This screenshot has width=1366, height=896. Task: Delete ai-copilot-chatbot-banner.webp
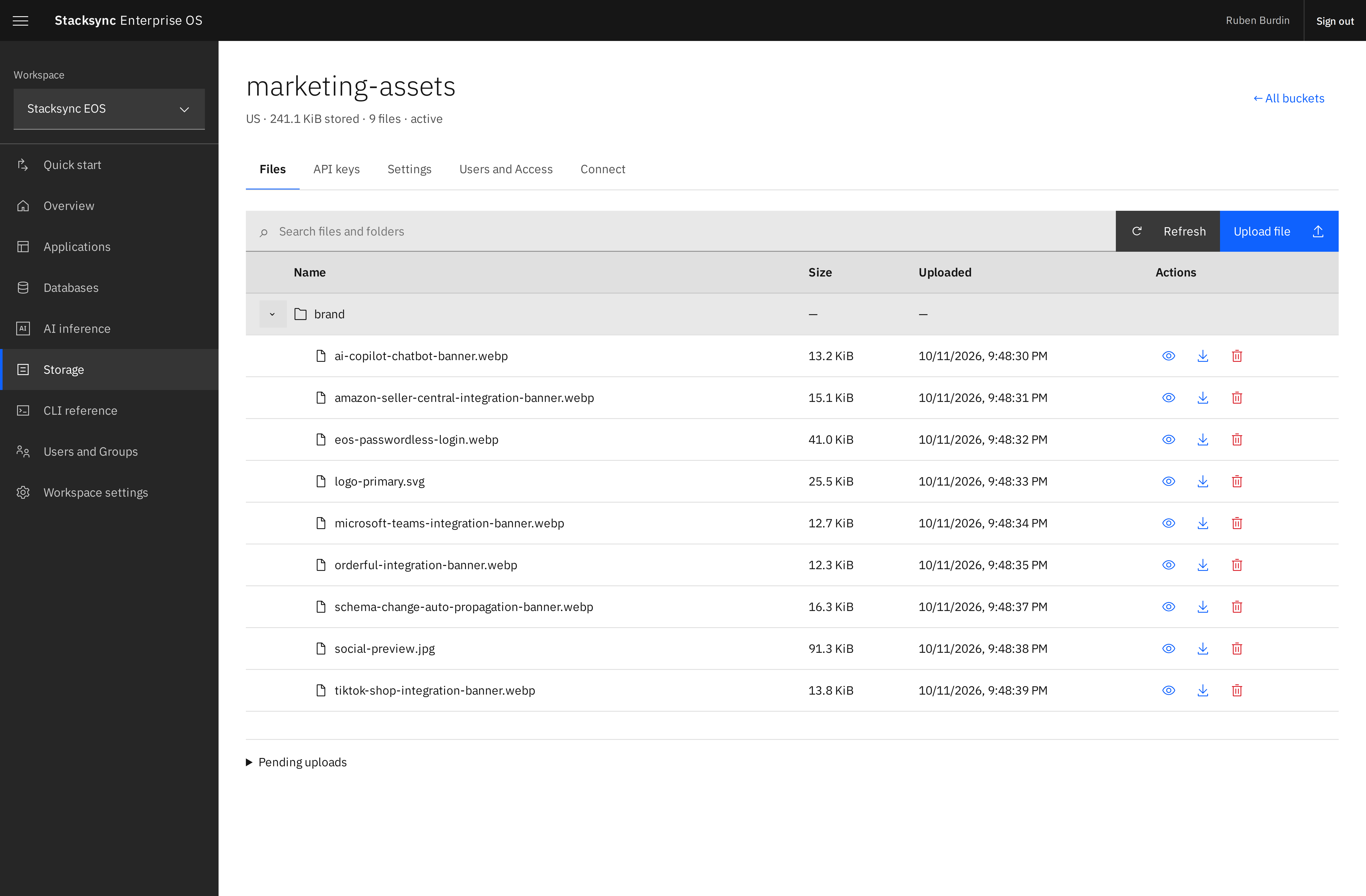[1237, 356]
